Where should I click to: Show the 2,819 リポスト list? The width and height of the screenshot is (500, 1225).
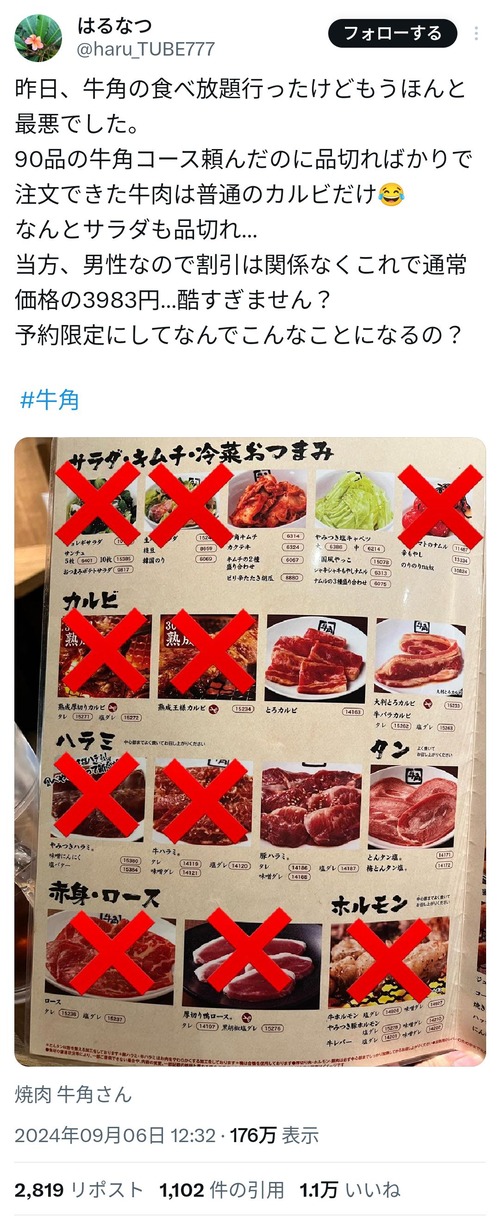coord(79,1190)
